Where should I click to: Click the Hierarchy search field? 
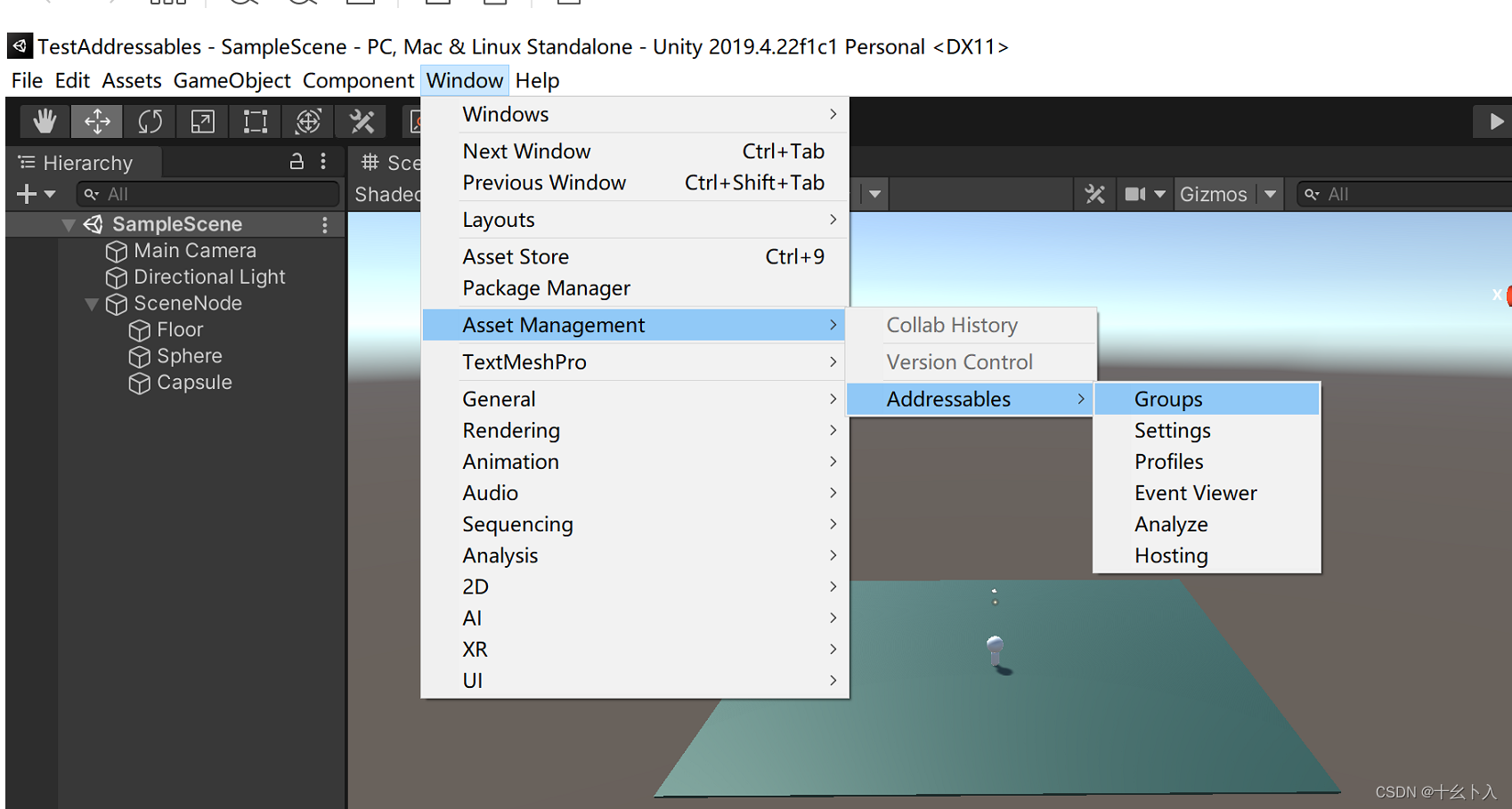point(208,194)
